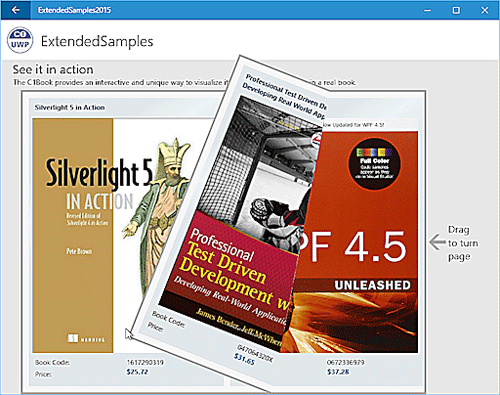Click the UNLEASHED banner on the cover
Viewport: 500px width, 395px height.
tap(372, 285)
